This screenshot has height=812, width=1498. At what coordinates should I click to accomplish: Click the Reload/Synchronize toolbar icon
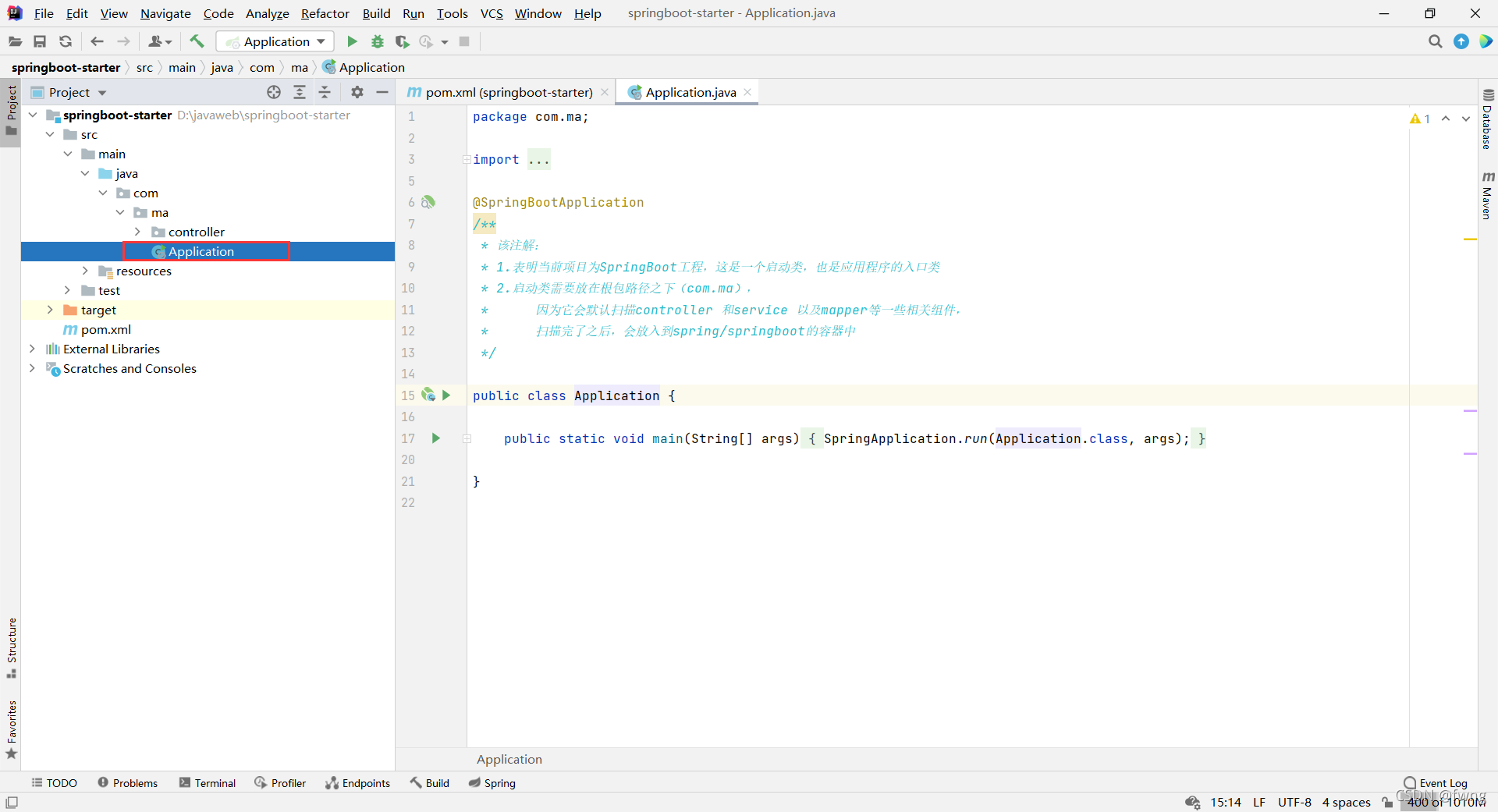[x=66, y=41]
